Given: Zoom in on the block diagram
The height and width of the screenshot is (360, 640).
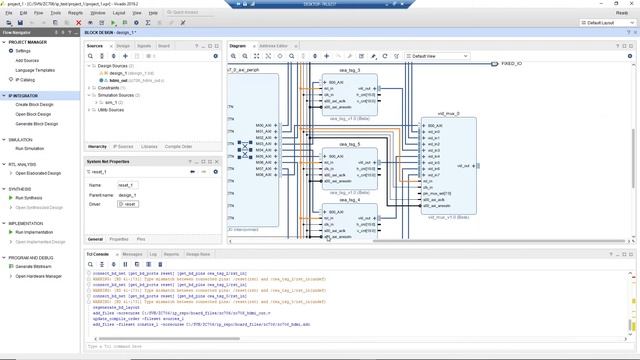Looking at the screenshot, I should click(233, 56).
